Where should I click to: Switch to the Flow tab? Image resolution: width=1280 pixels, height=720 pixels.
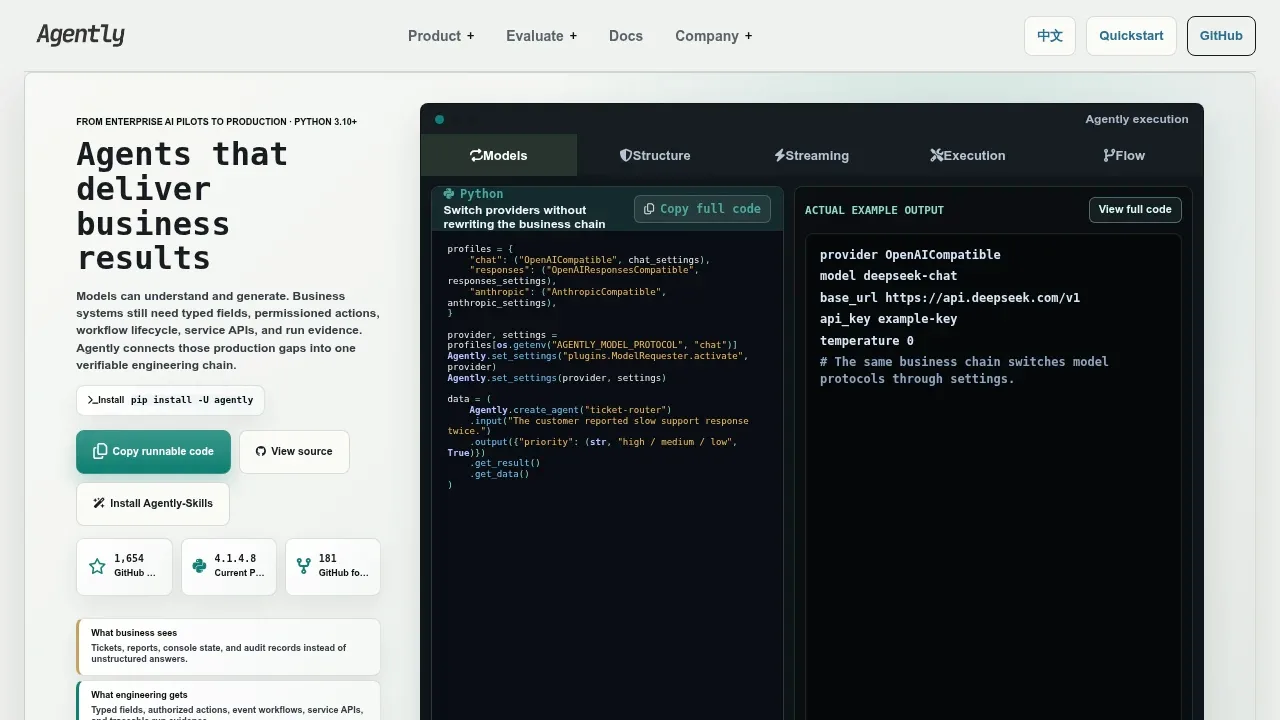click(1124, 155)
